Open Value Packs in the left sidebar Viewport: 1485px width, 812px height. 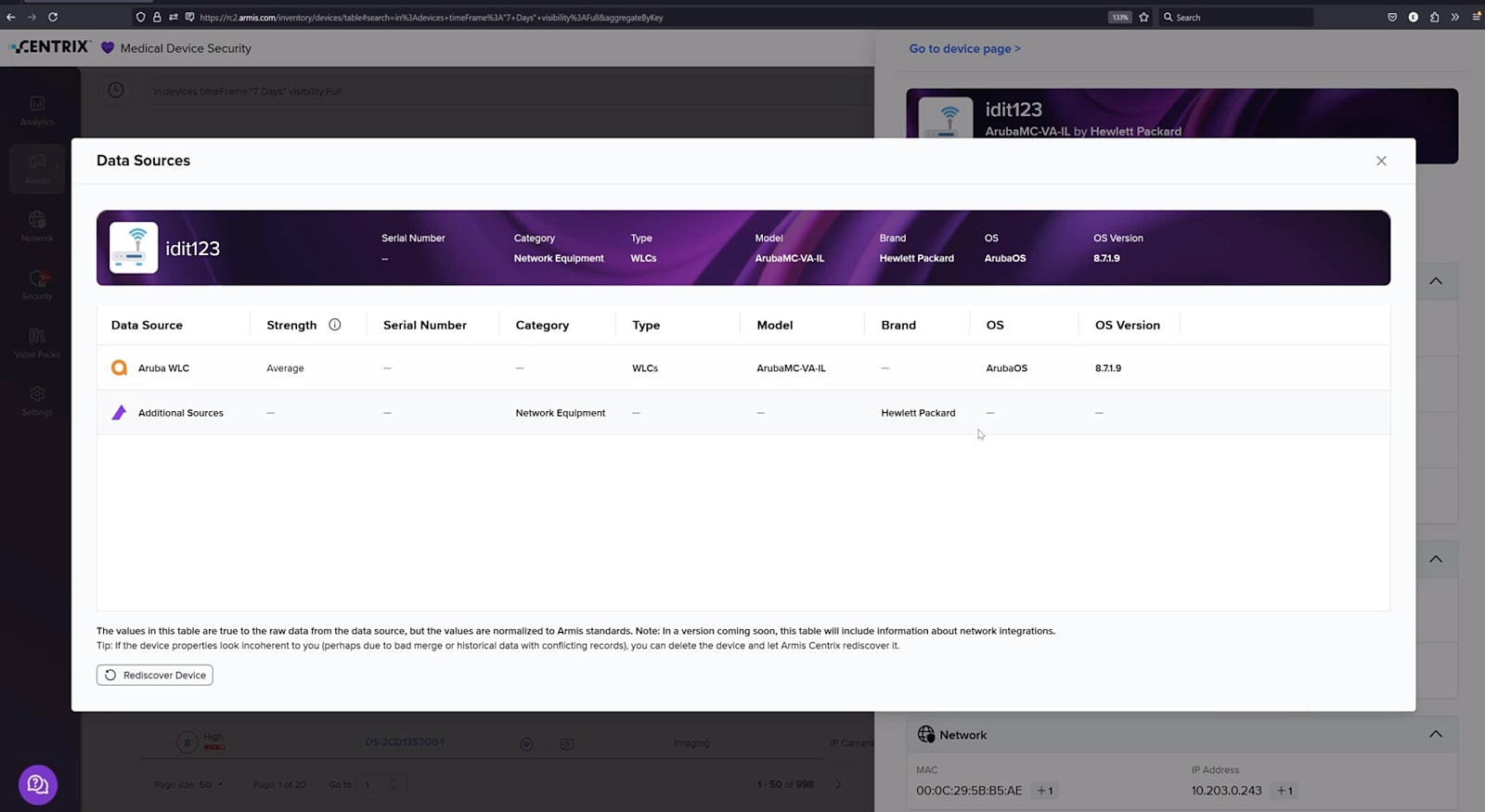click(x=37, y=342)
